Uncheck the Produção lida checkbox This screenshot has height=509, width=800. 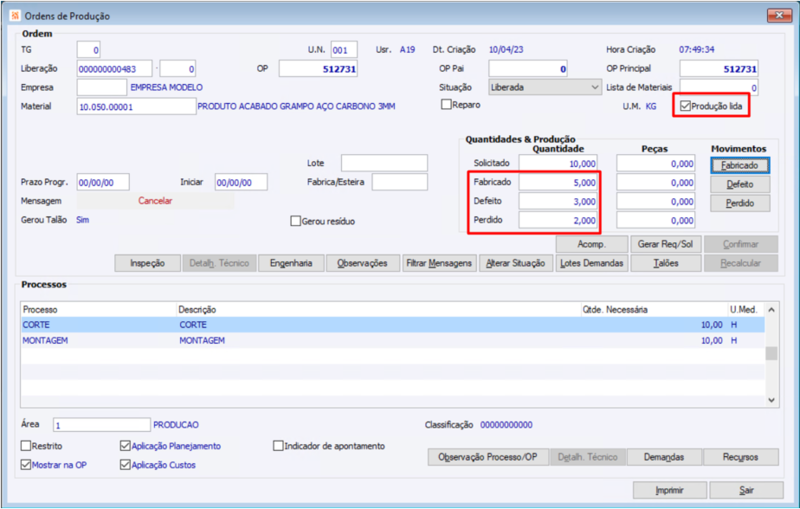(685, 106)
